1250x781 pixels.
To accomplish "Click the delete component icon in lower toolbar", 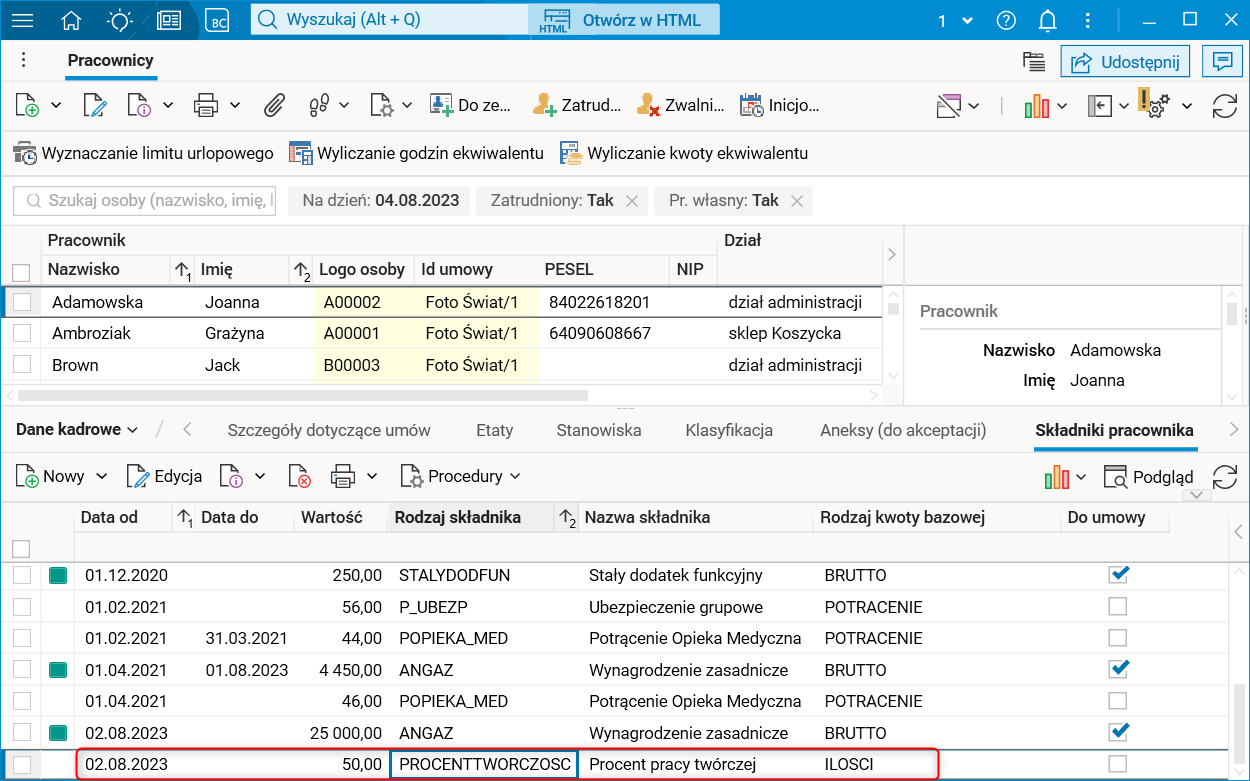I will 299,477.
